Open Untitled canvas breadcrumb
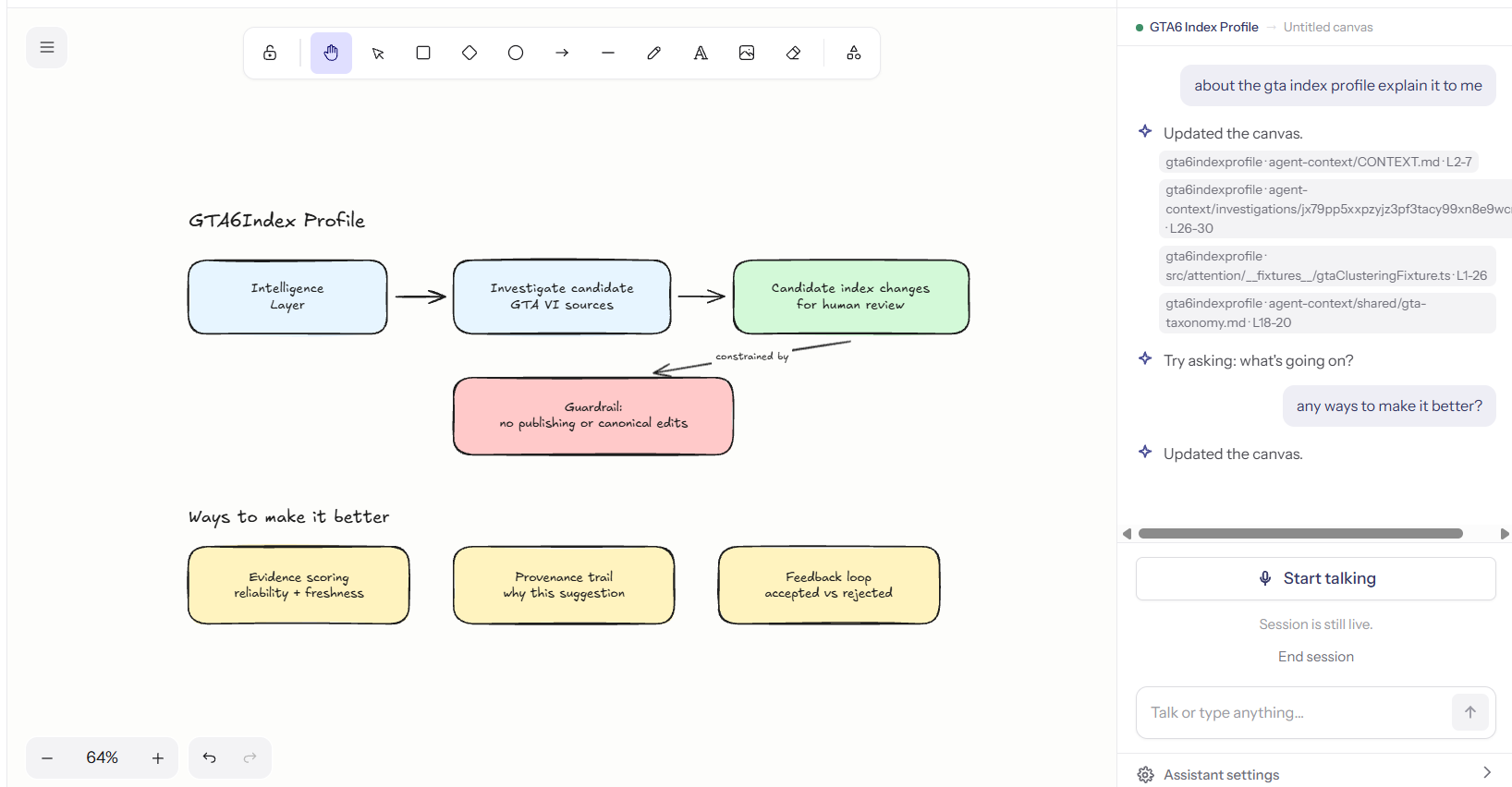 click(x=1327, y=27)
